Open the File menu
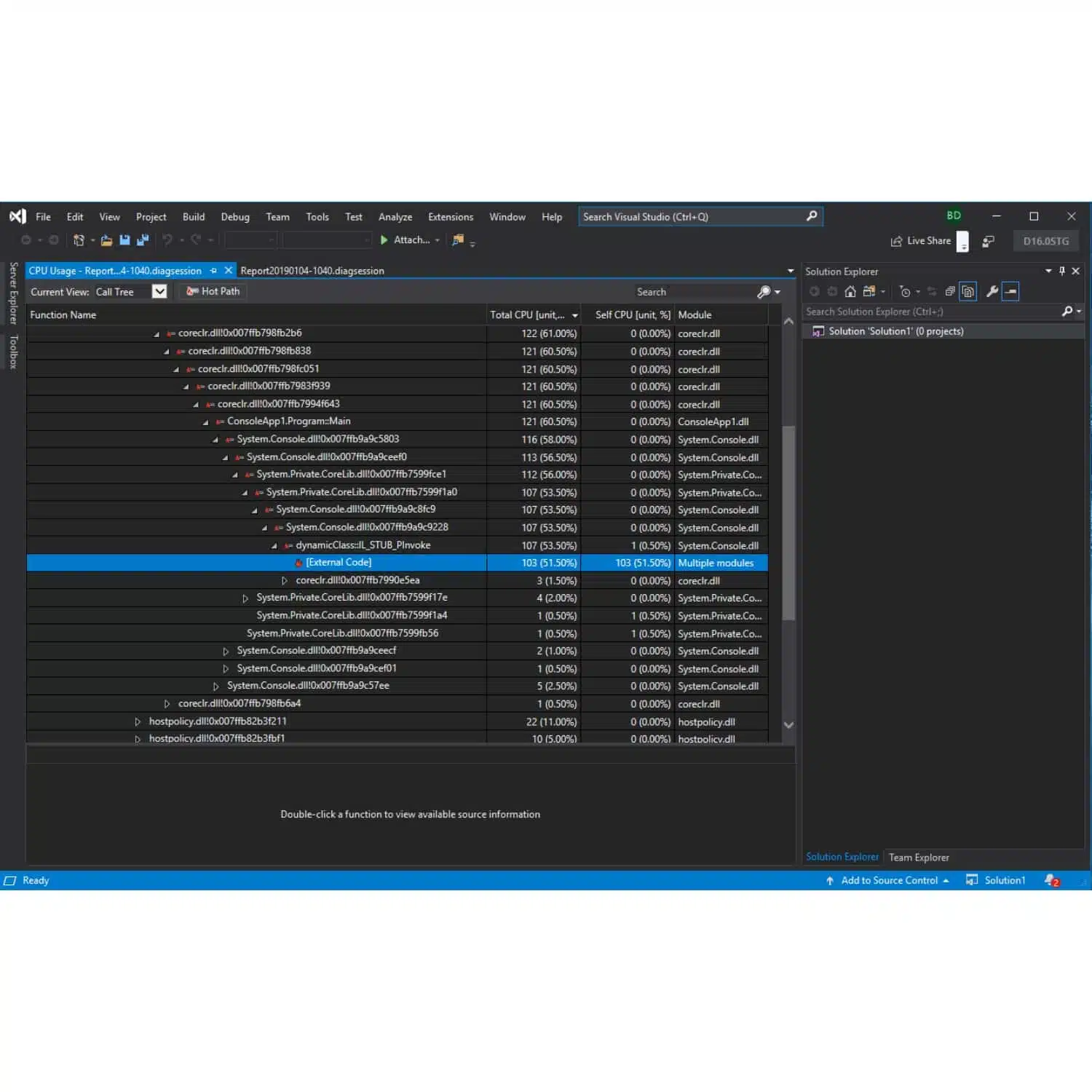This screenshot has height=1092, width=1092. (x=43, y=217)
